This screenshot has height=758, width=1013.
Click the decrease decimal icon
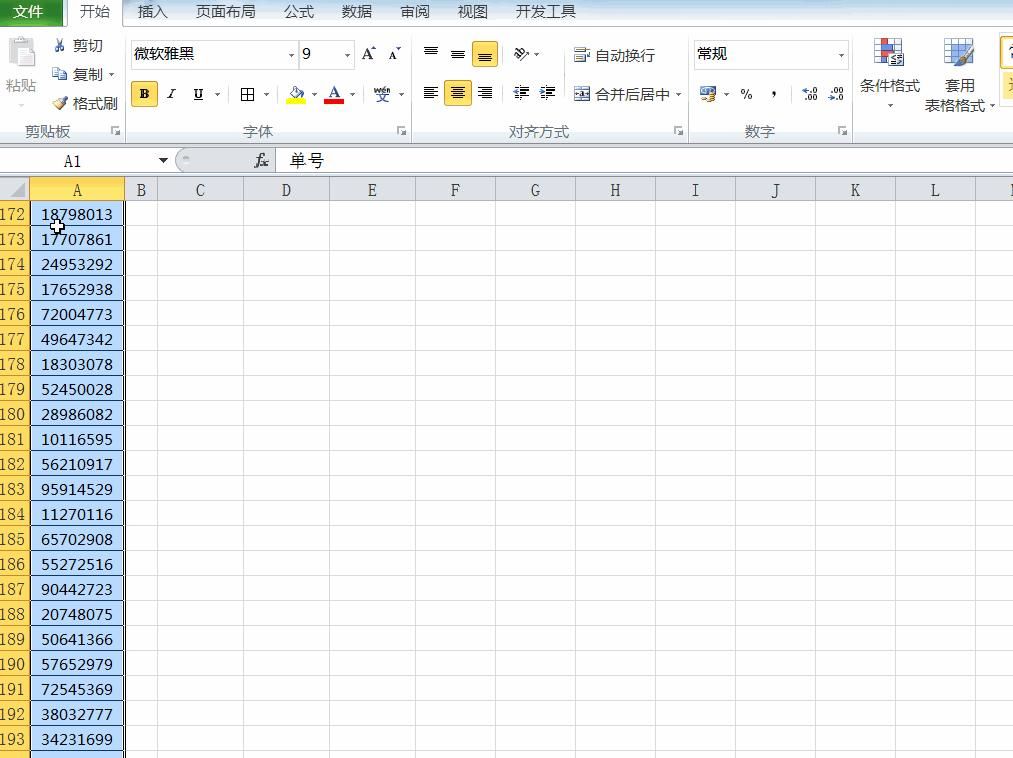coord(836,94)
